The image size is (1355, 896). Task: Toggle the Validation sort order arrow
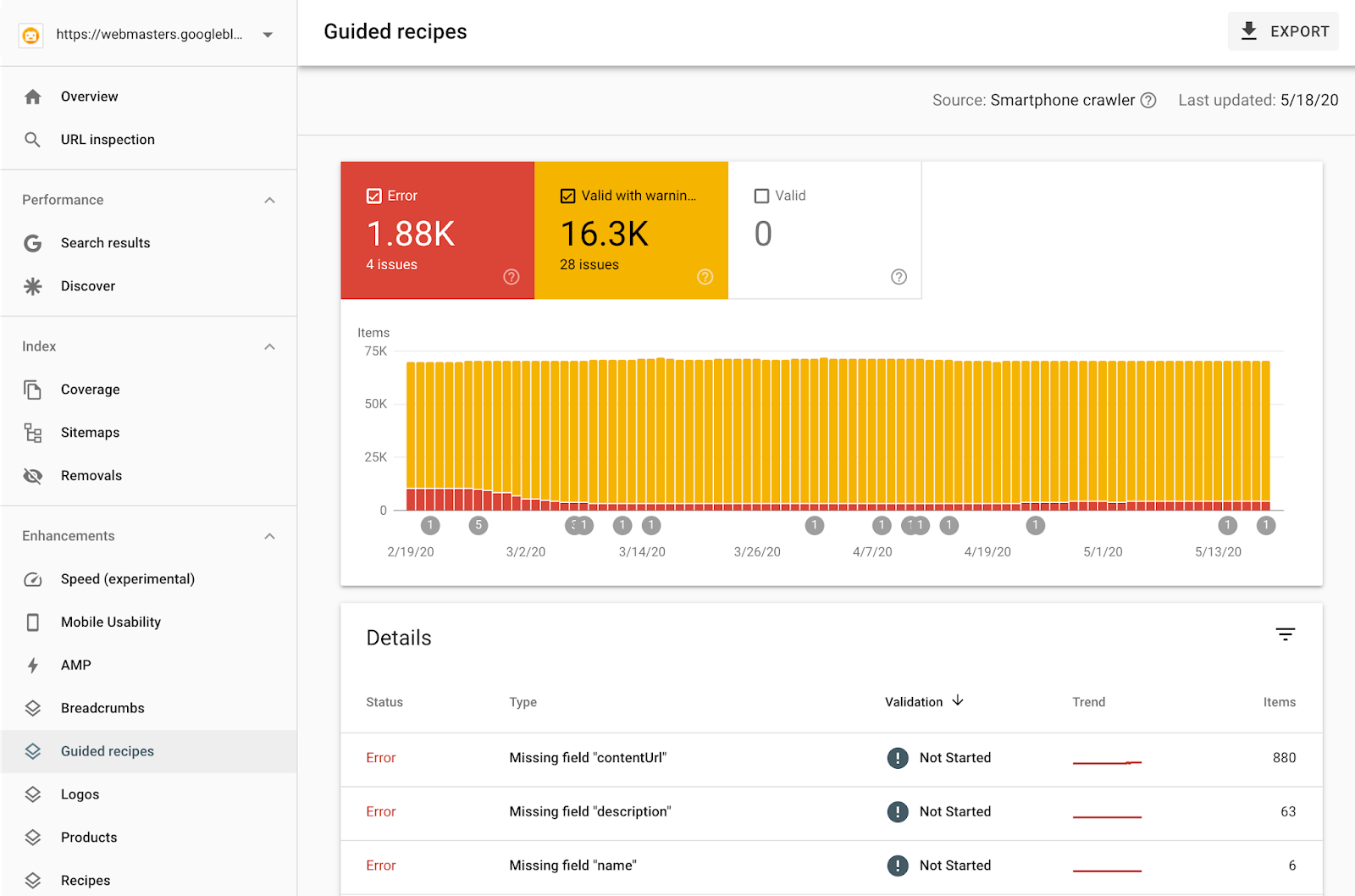pos(958,701)
